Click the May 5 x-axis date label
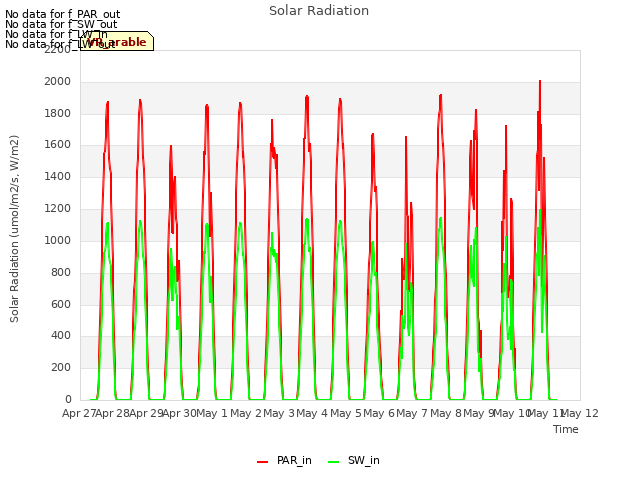Viewport: 640px width, 480px height. (x=346, y=413)
